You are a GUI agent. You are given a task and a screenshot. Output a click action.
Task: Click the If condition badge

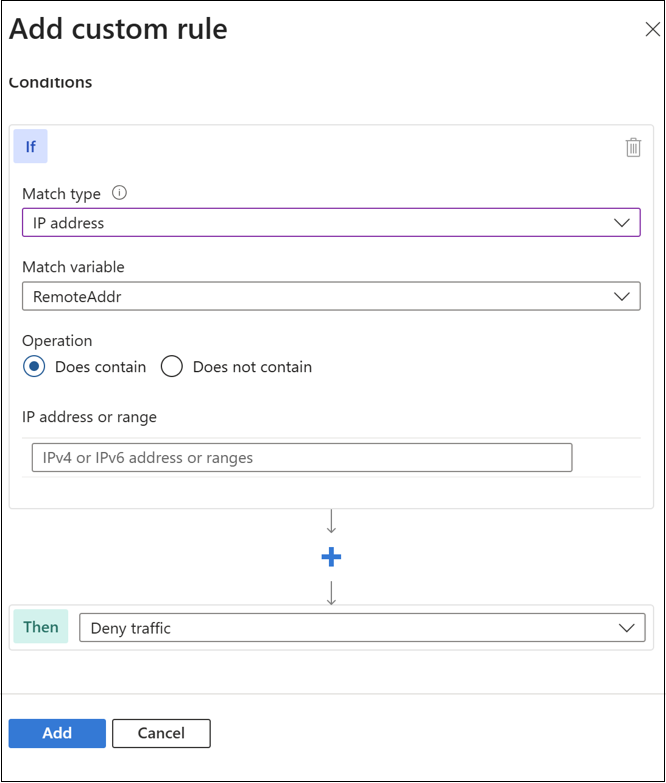coord(30,147)
